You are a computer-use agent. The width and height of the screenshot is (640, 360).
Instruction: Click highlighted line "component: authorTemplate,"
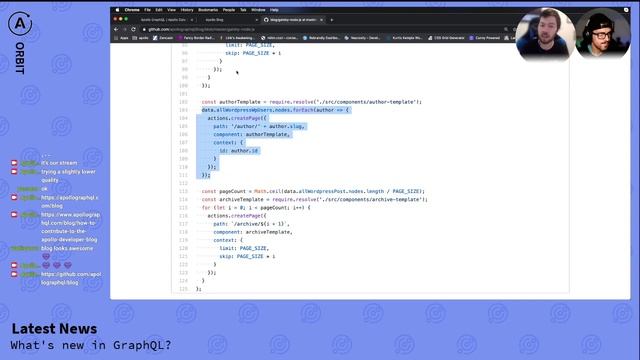point(251,134)
